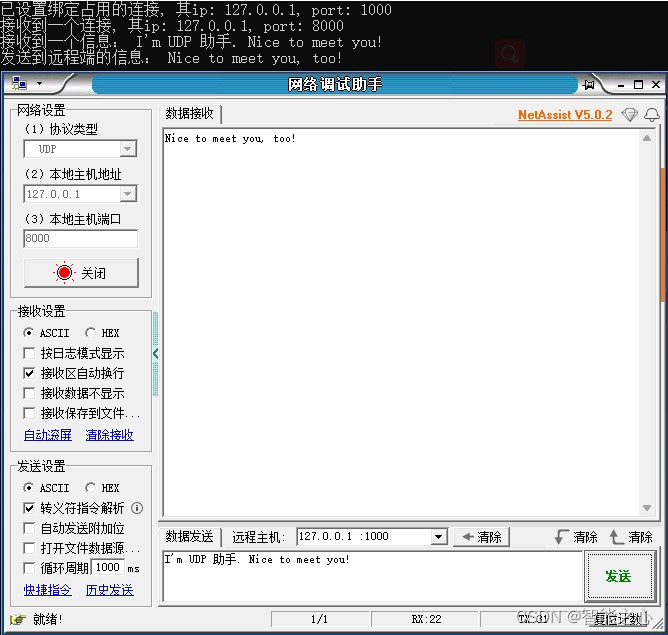Click the up-arrow 清除 button
Viewport: 668px width, 635px height.
[631, 537]
